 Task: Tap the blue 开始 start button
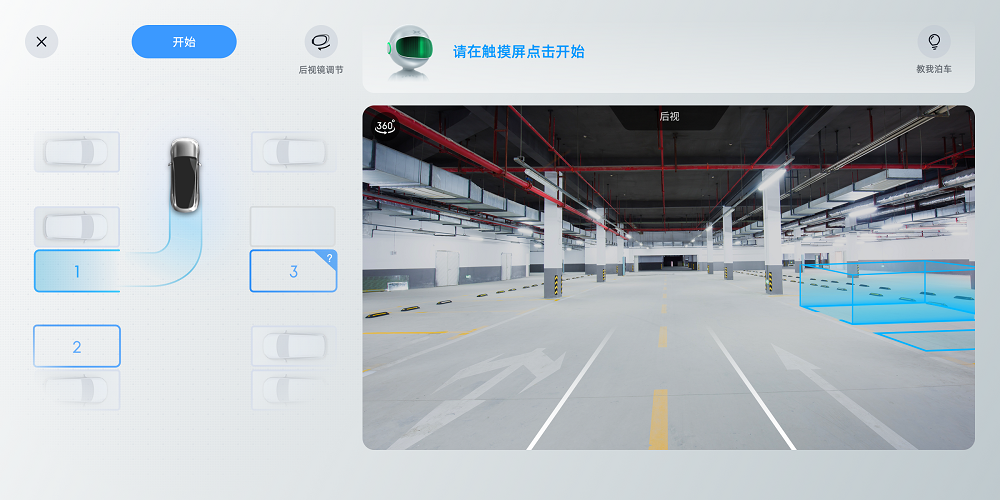pyautogui.click(x=184, y=41)
